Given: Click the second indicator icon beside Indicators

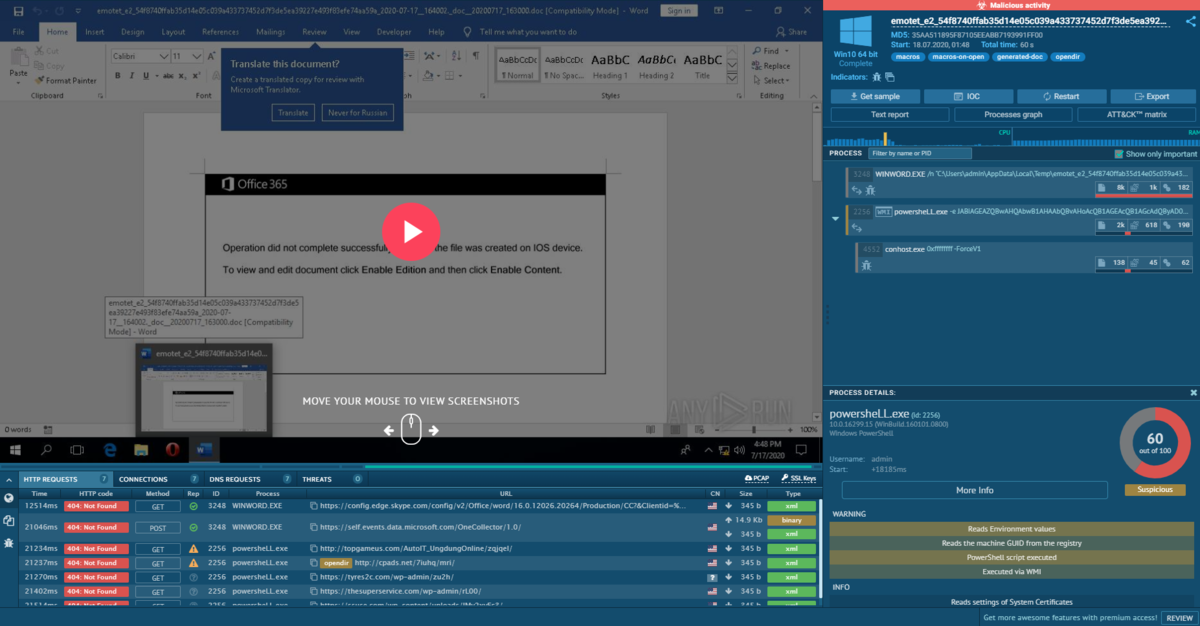Looking at the screenshot, I should pyautogui.click(x=889, y=76).
